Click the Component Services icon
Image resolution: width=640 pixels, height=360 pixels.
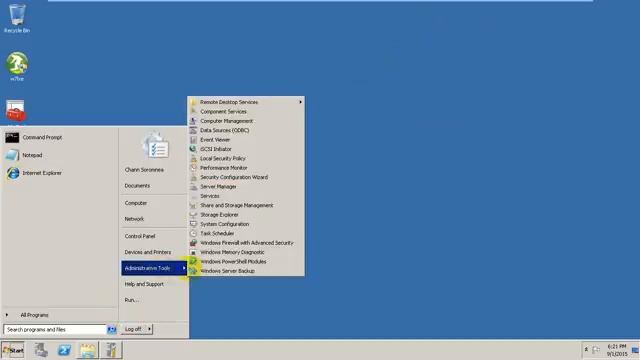pyautogui.click(x=193, y=111)
